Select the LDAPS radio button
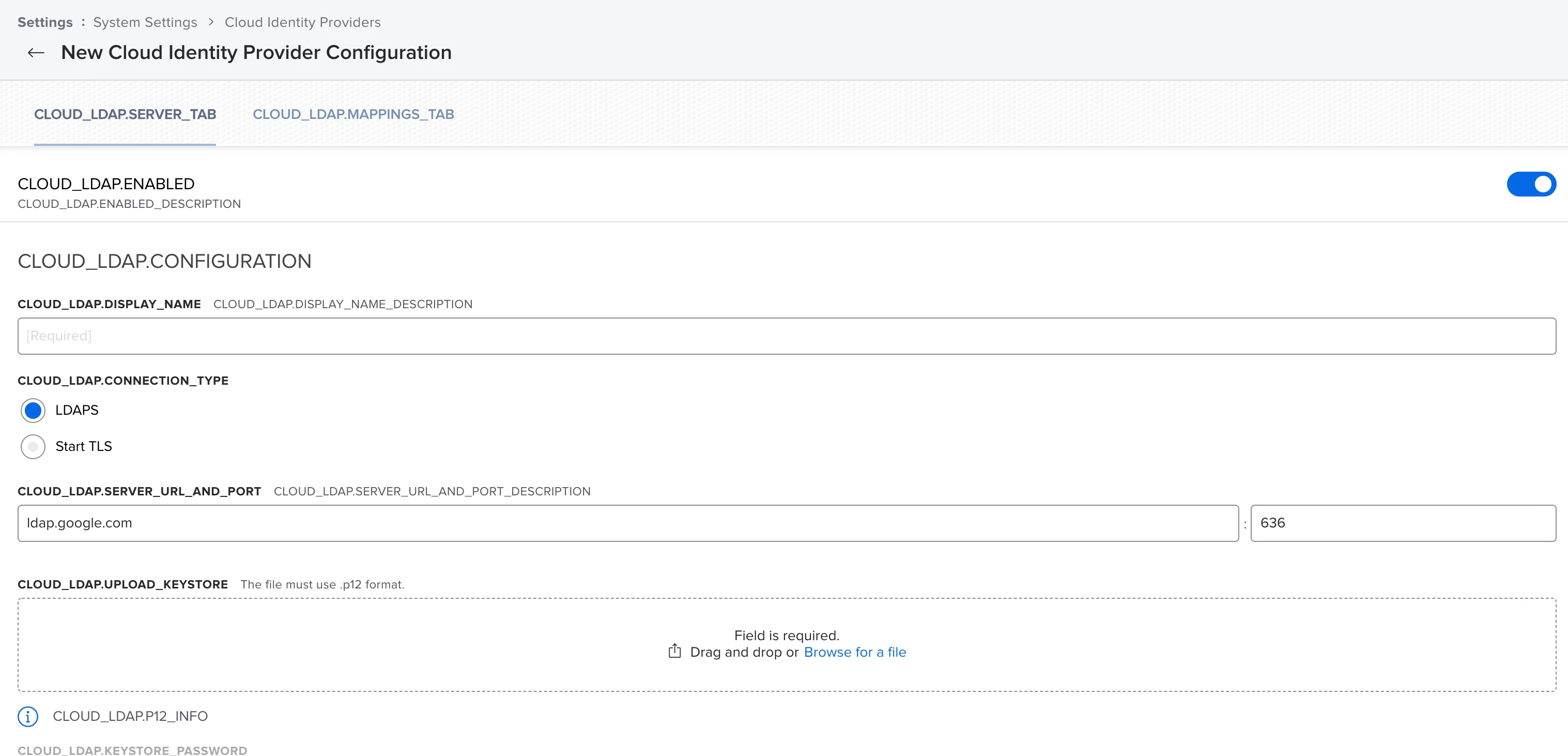Image resolution: width=1568 pixels, height=756 pixels. (x=33, y=410)
